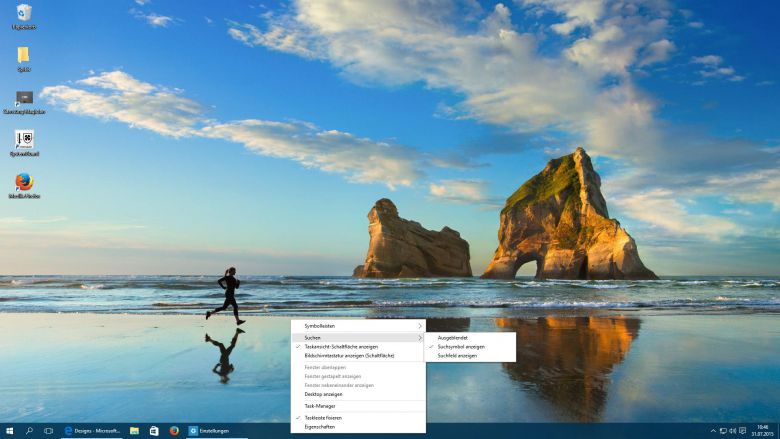780x439 pixels.
Task: Click the volume speaker tray icon
Action: click(x=733, y=431)
